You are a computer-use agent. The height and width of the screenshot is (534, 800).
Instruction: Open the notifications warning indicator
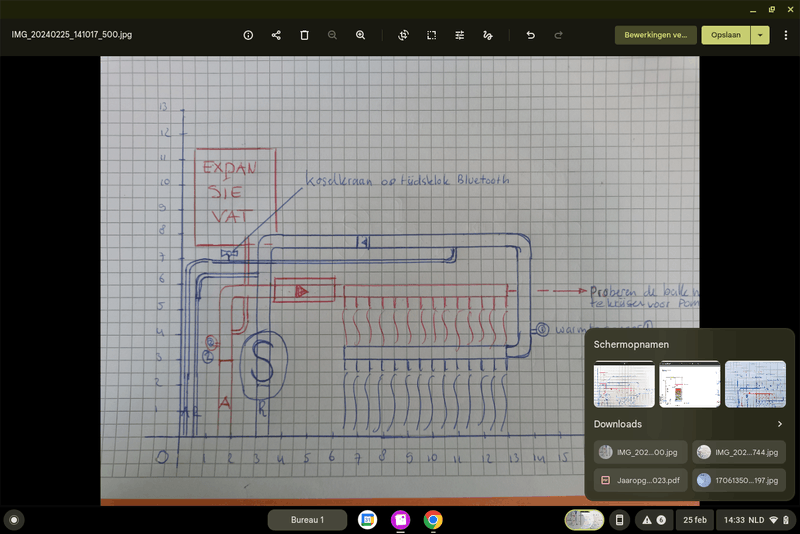(x=654, y=520)
